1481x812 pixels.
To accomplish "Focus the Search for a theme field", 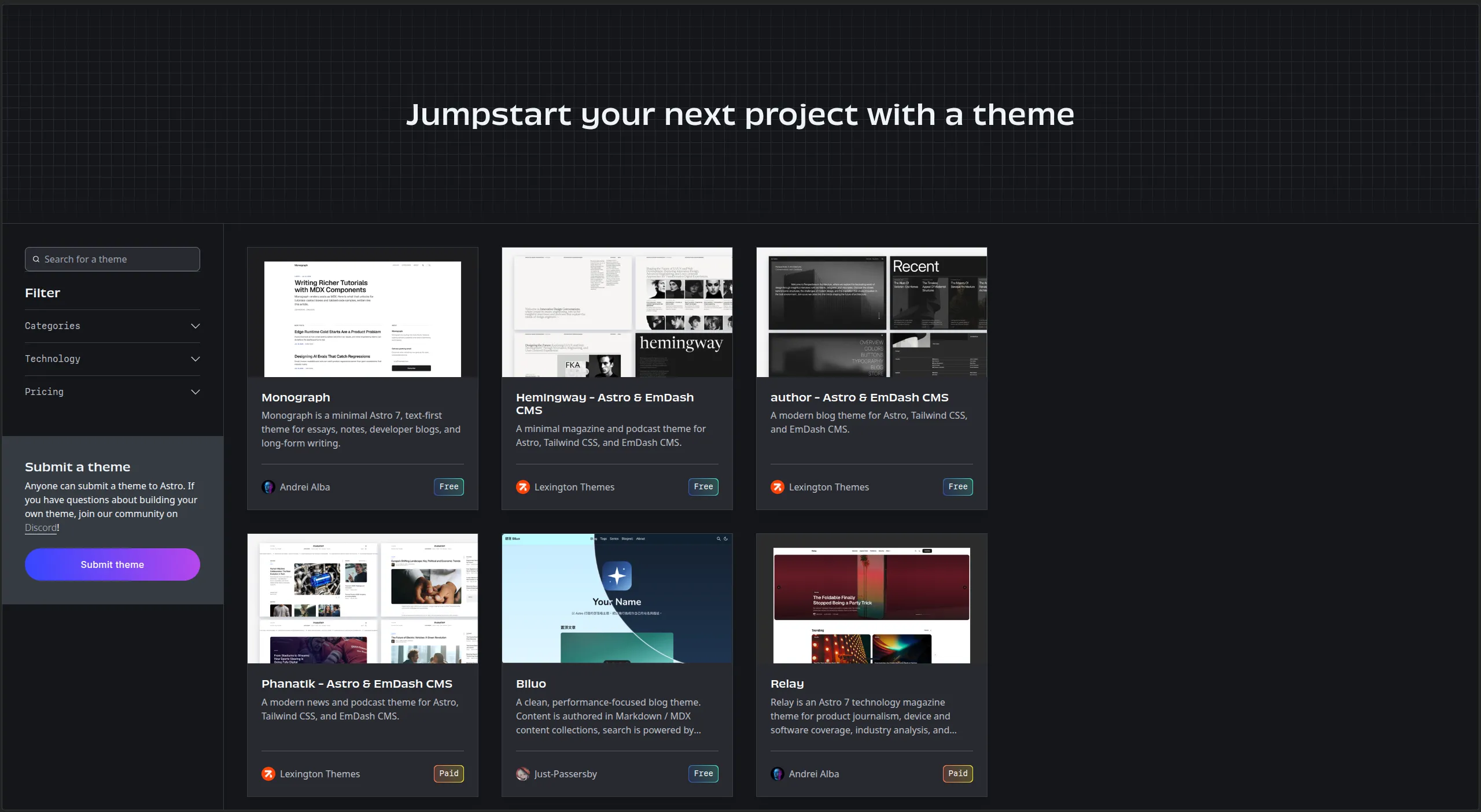I will tap(112, 259).
